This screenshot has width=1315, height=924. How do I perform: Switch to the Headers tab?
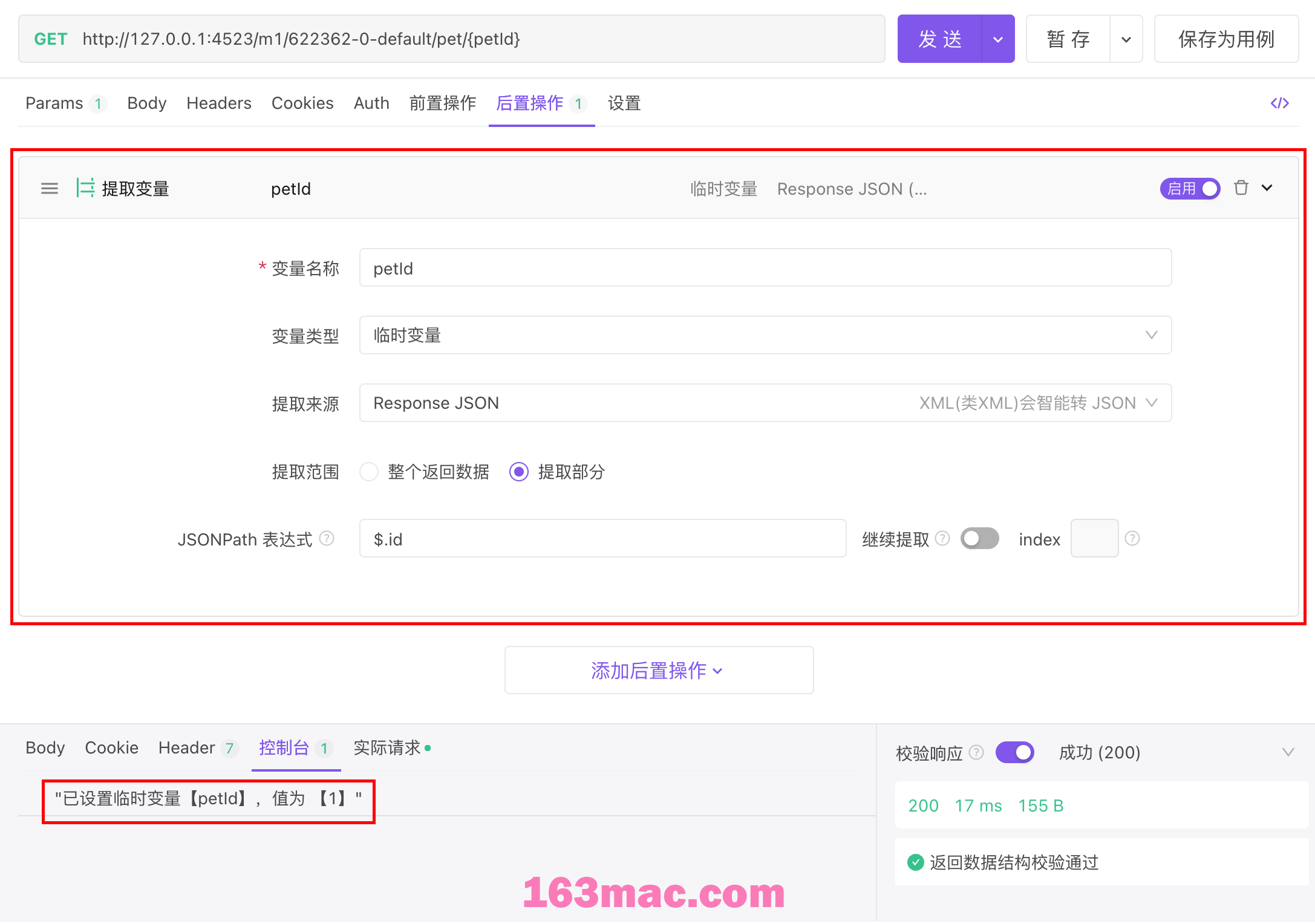click(218, 103)
